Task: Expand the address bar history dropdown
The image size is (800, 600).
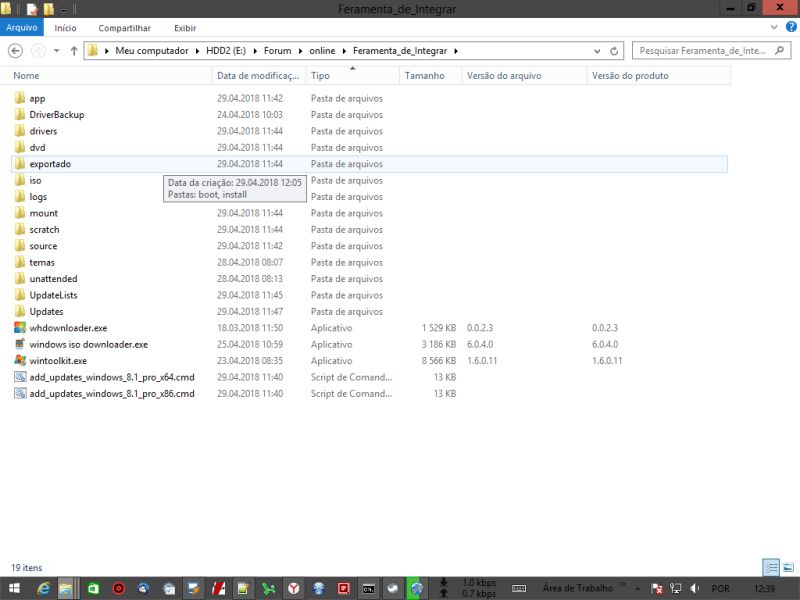Action: click(597, 49)
